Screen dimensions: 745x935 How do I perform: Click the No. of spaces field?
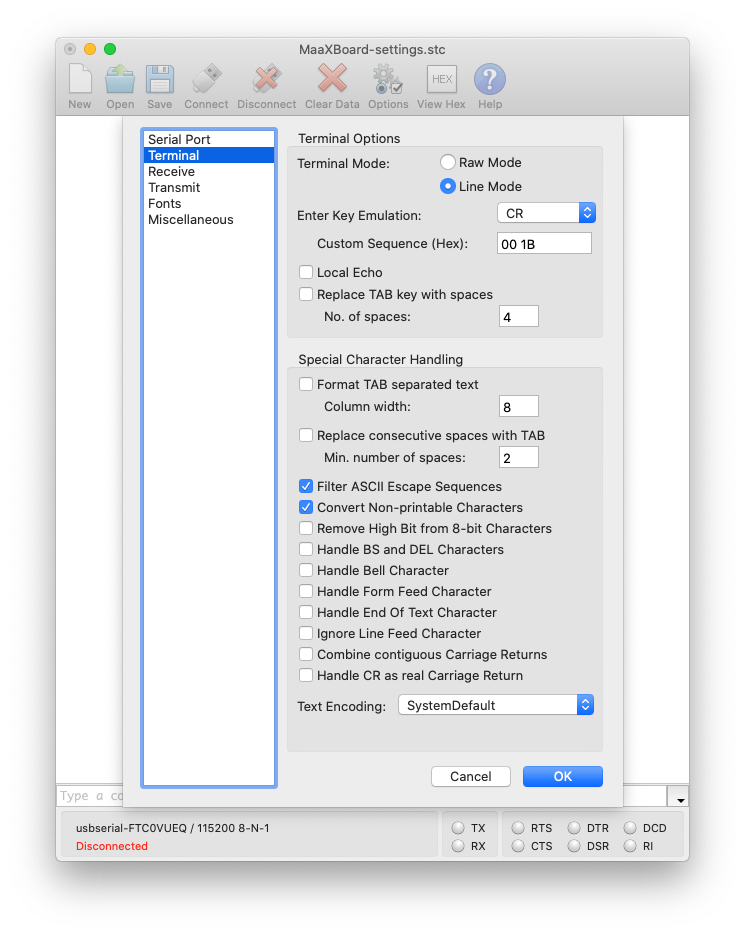tap(518, 317)
